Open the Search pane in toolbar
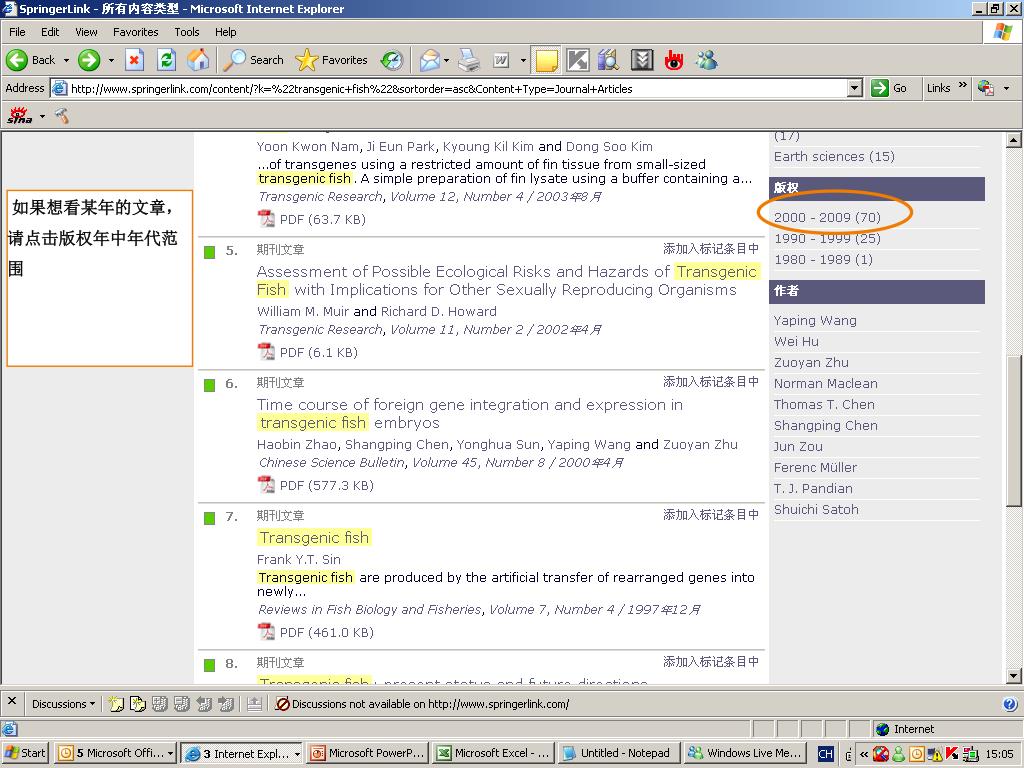1024x768 pixels. [x=253, y=60]
